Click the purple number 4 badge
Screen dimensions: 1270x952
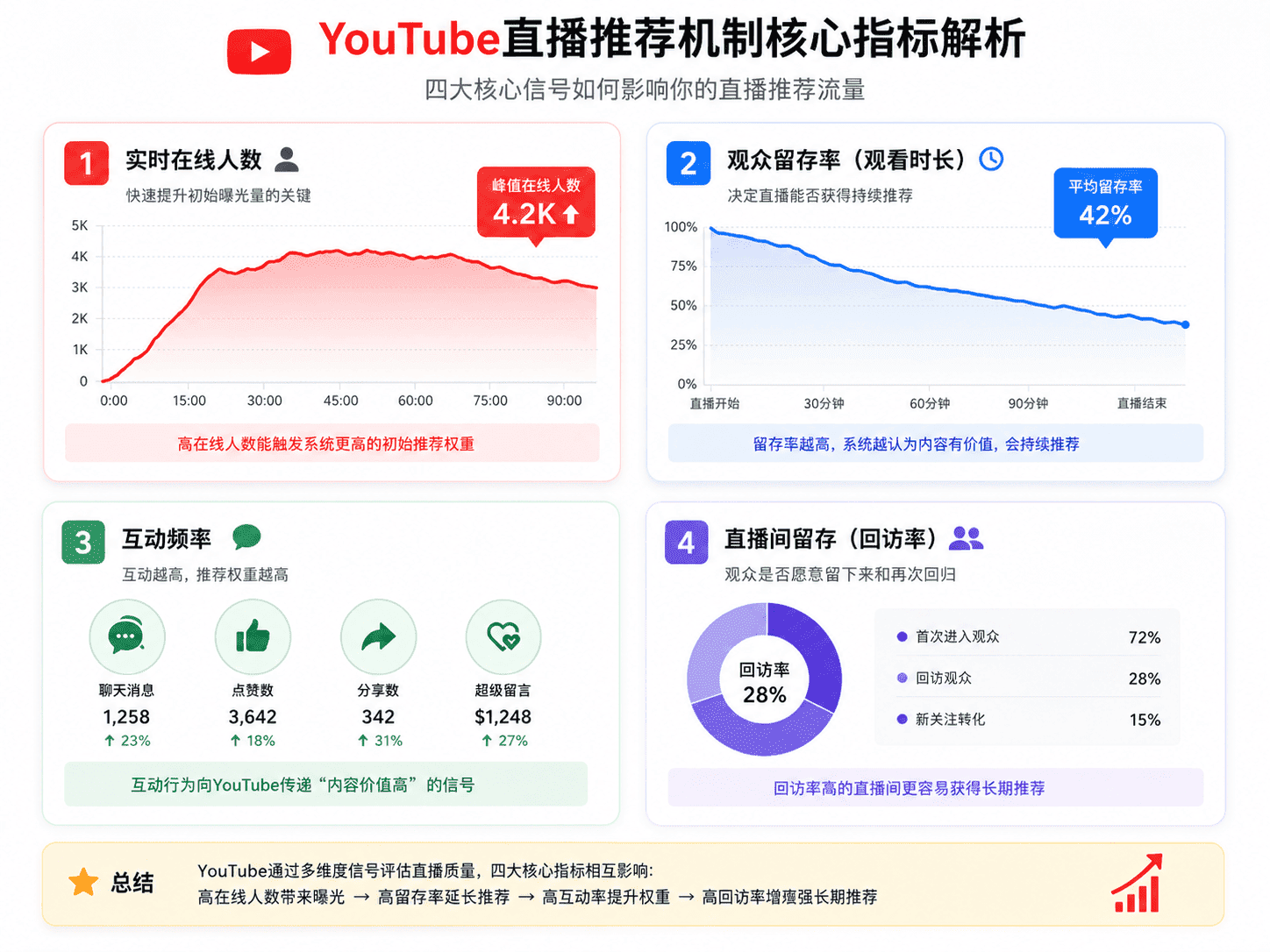point(687,543)
